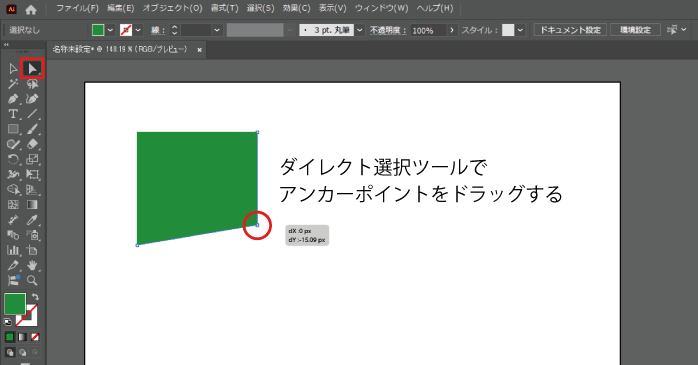The width and height of the screenshot is (698, 365).
Task: Open the fill color dropdown in control bar
Action: pyautogui.click(x=110, y=30)
